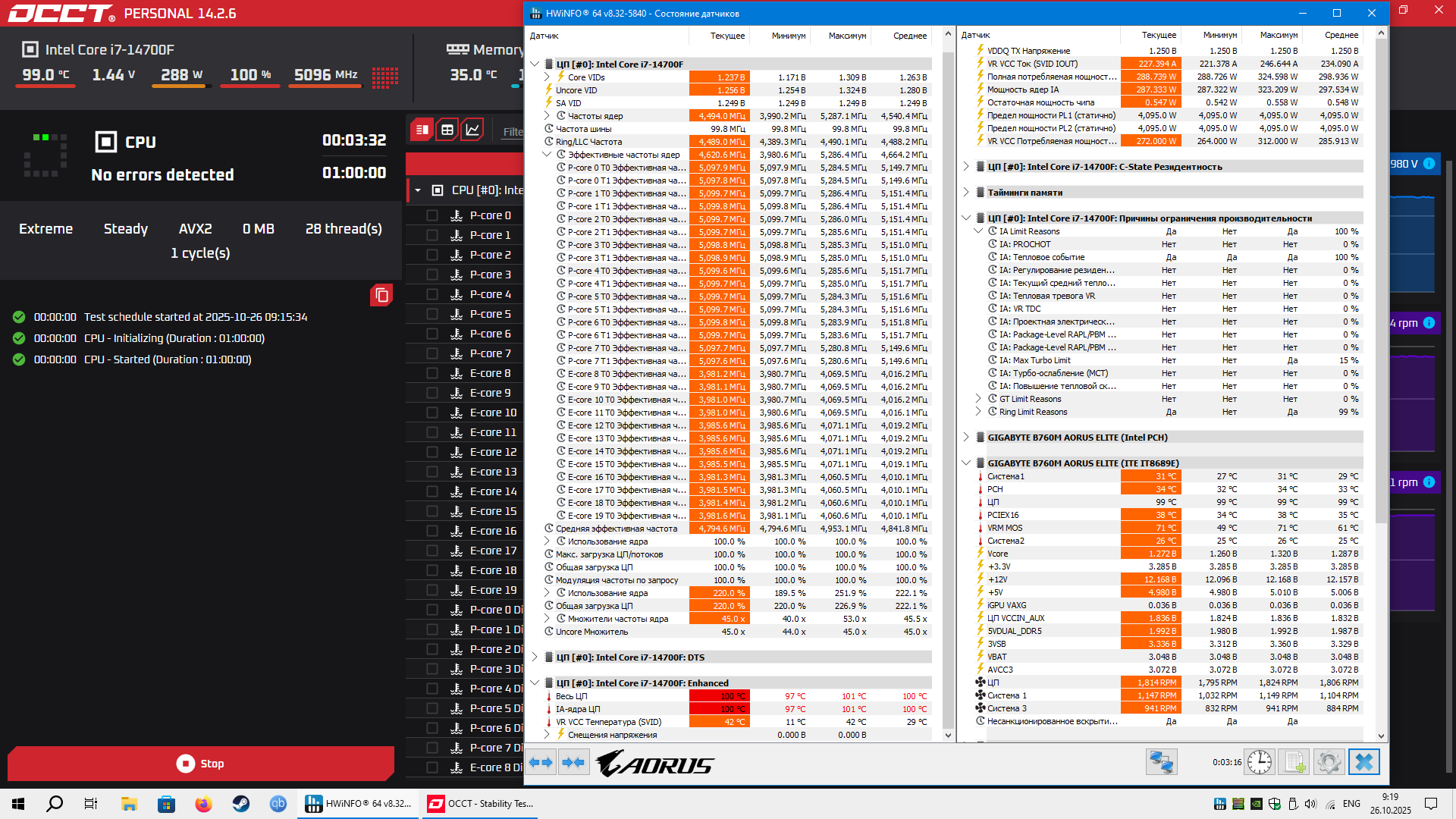Check the P-core 4 checkbox
This screenshot has height=819, width=1456.
(x=432, y=294)
